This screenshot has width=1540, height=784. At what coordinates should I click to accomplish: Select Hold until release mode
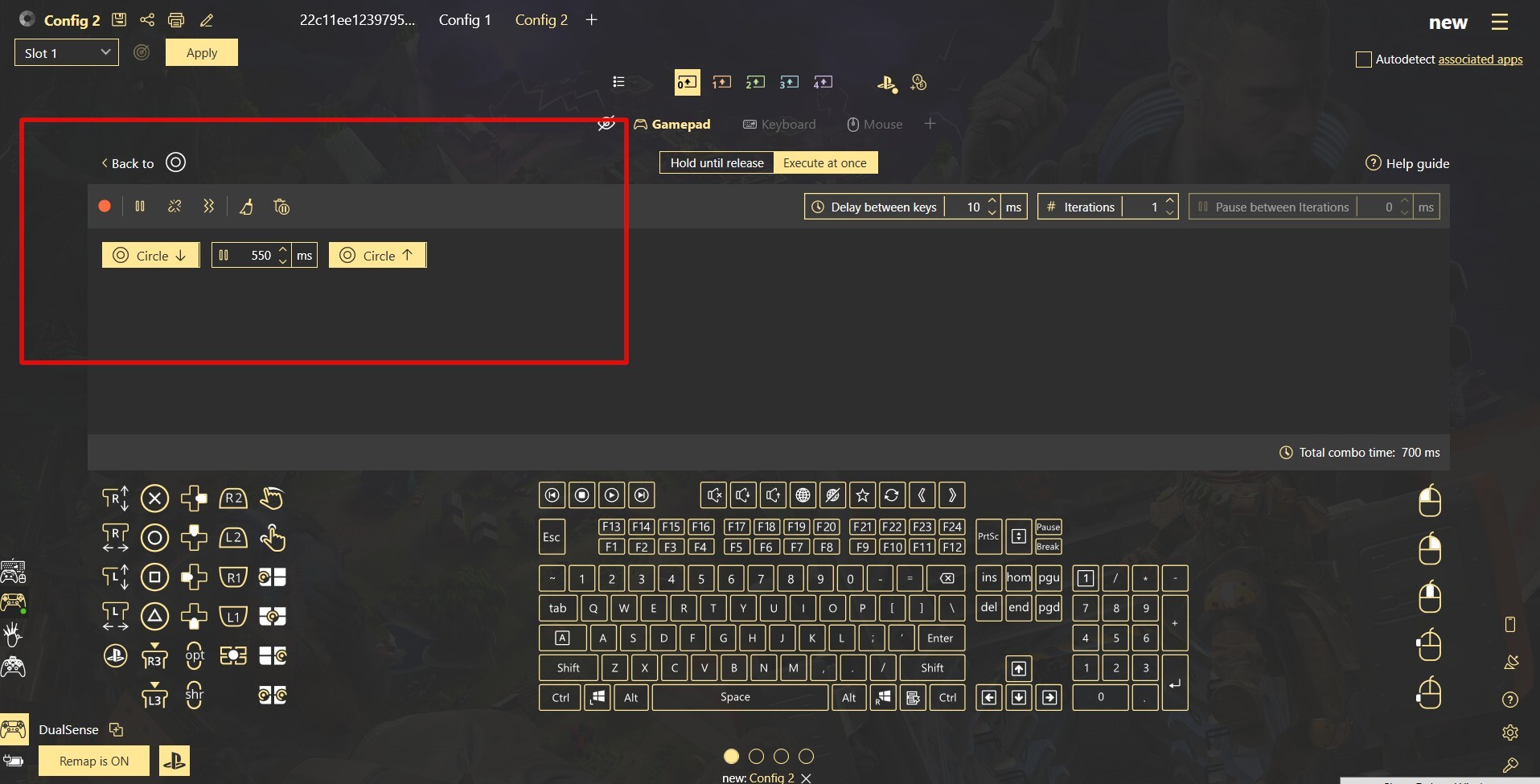click(x=717, y=163)
